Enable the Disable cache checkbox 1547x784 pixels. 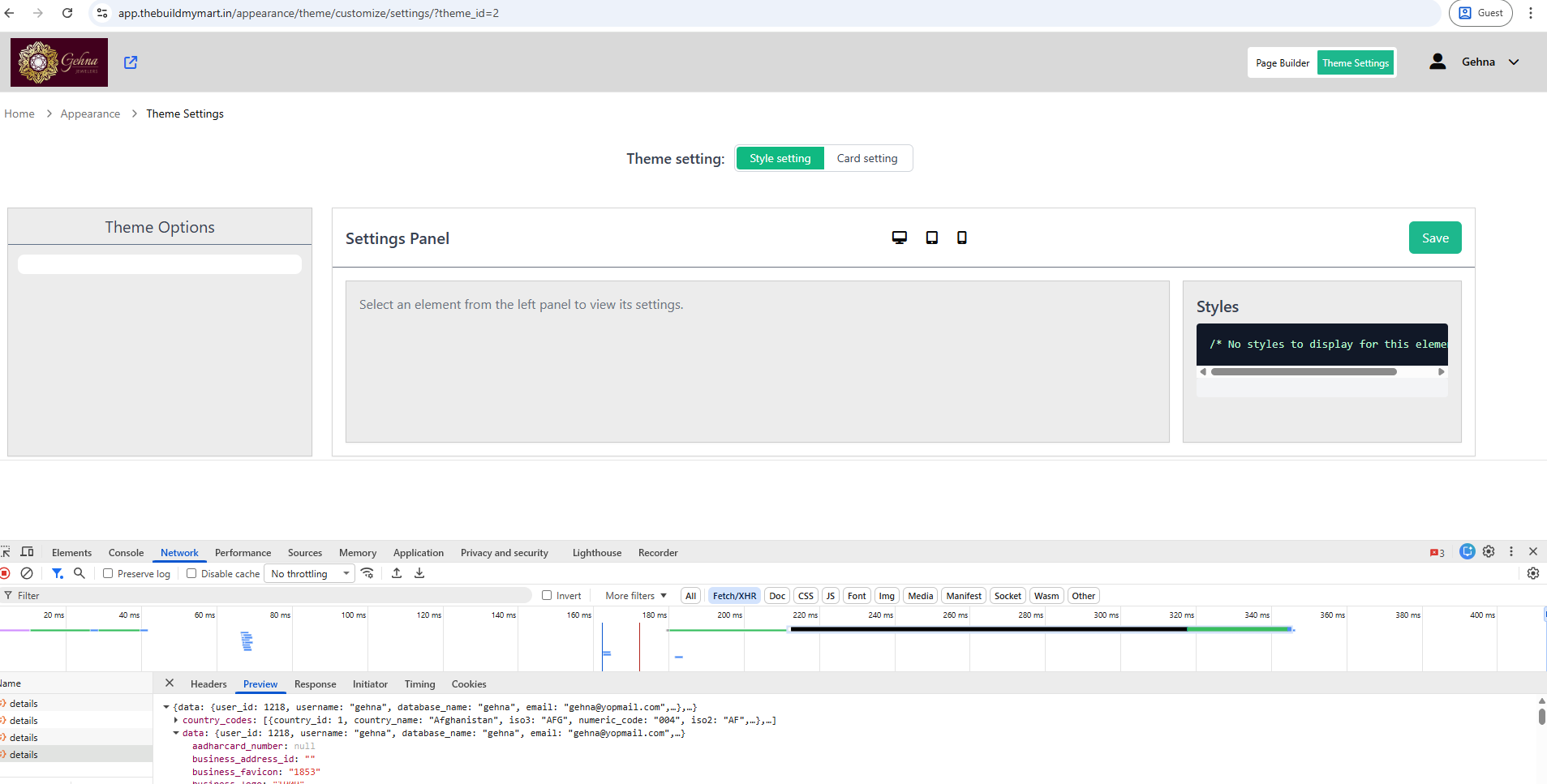tap(191, 573)
